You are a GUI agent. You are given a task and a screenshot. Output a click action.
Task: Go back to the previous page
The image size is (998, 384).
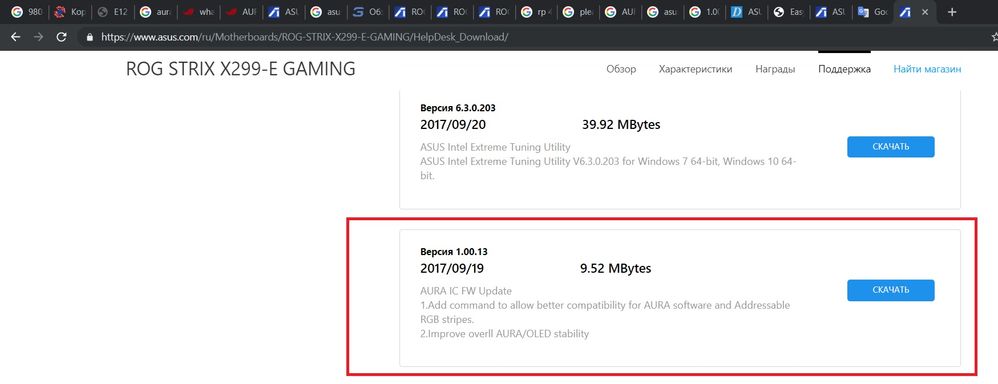click(x=15, y=37)
